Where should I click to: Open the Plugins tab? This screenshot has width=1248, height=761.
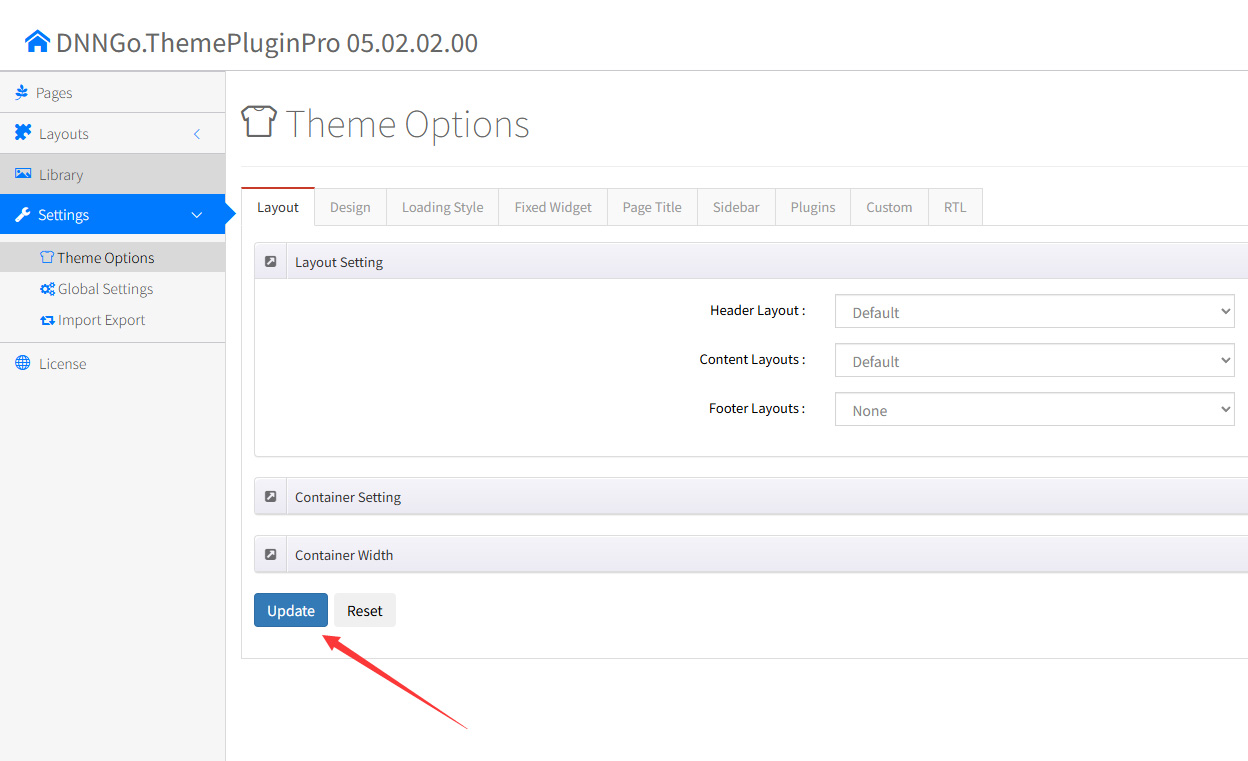click(x=813, y=207)
